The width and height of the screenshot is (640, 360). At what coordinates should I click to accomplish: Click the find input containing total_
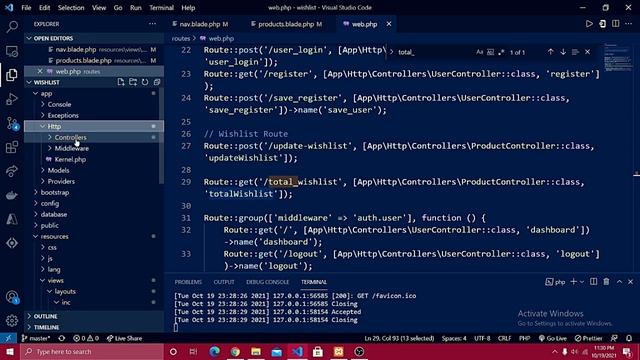pos(435,52)
